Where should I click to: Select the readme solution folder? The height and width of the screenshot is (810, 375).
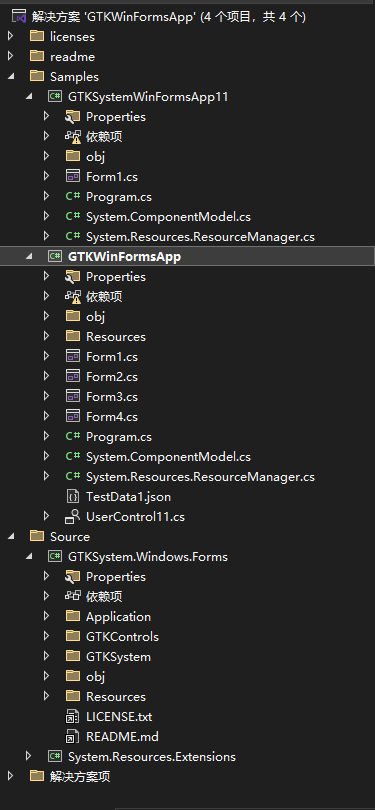72,56
